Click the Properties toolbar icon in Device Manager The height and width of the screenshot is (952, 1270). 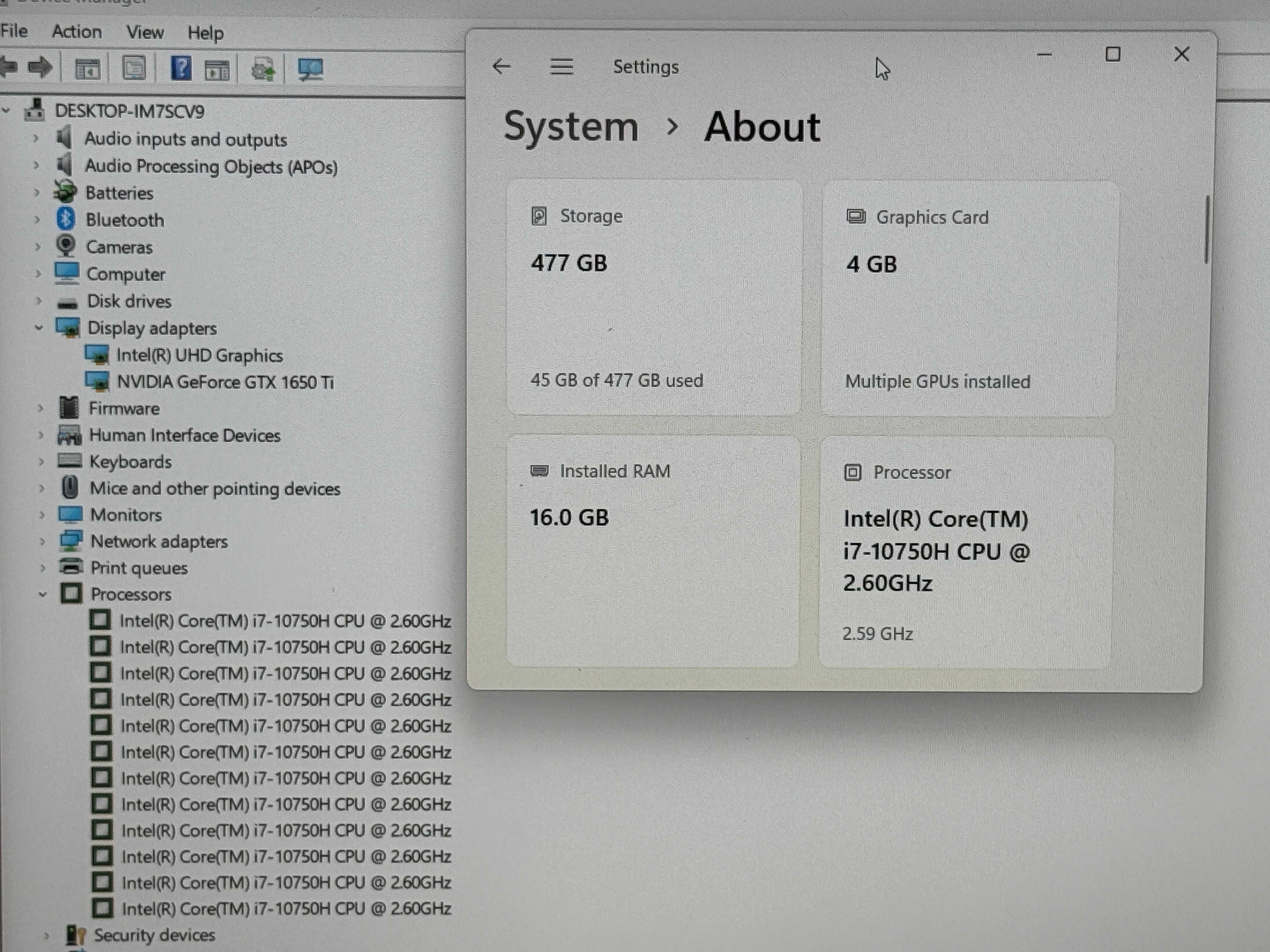[x=134, y=68]
